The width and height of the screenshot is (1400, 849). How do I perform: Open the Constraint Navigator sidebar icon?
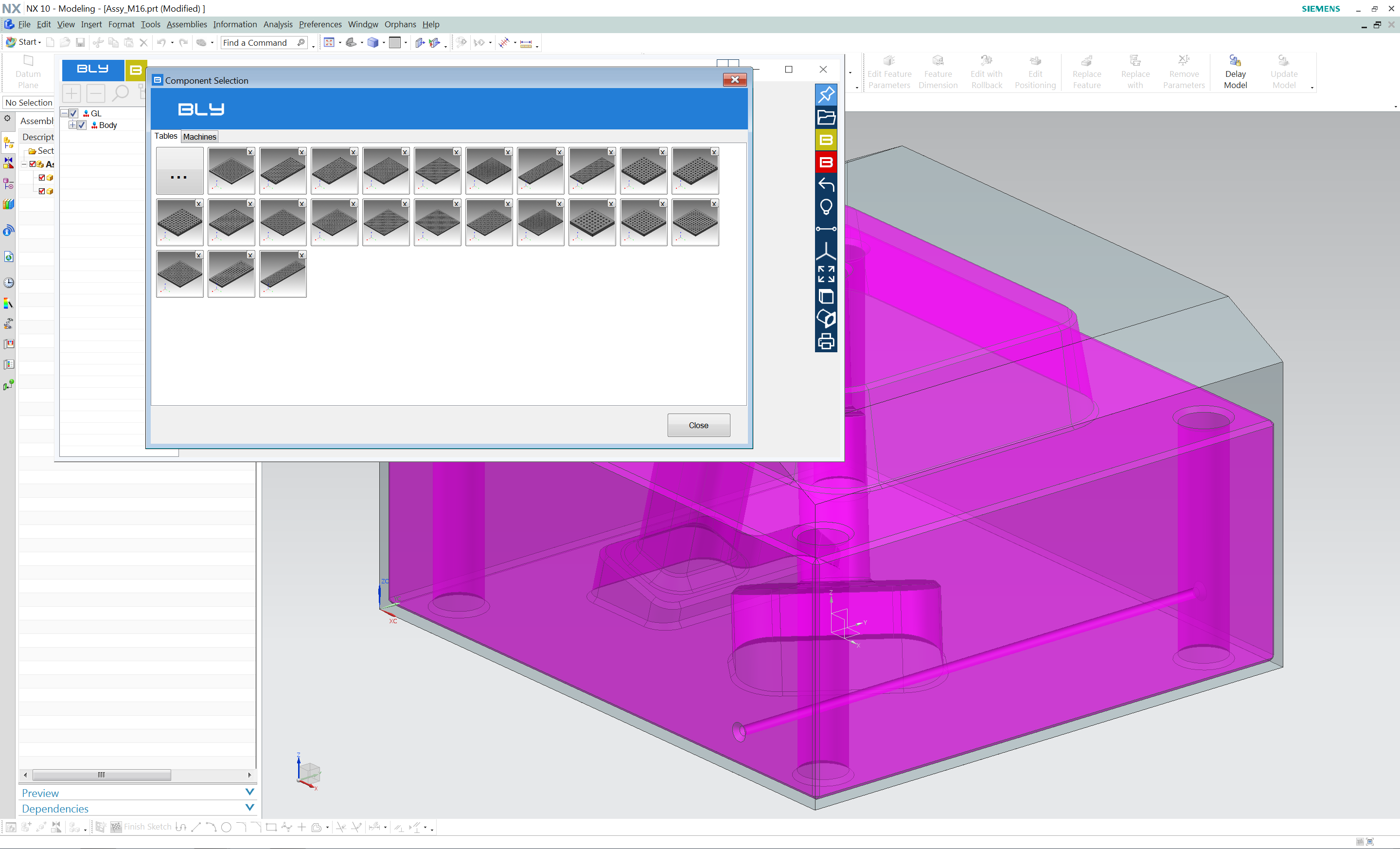tap(9, 163)
